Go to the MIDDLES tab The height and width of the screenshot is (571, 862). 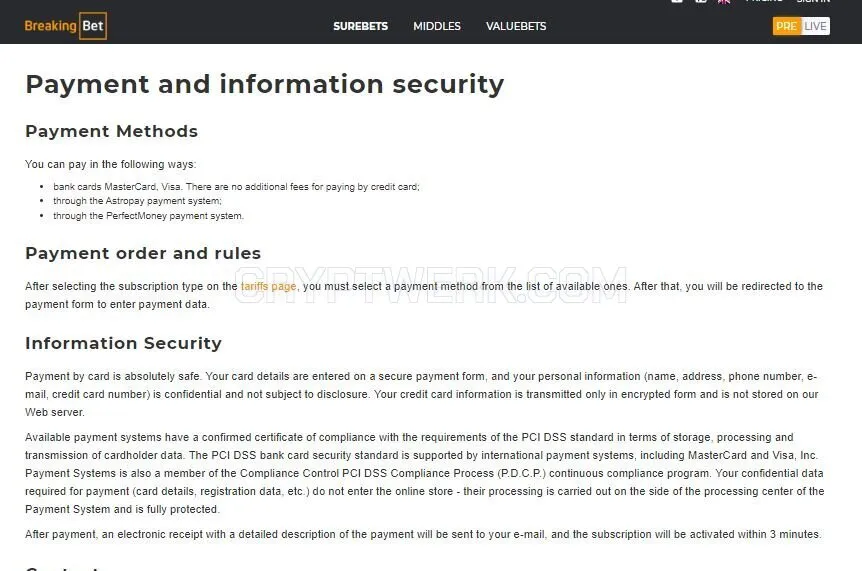coord(436,26)
